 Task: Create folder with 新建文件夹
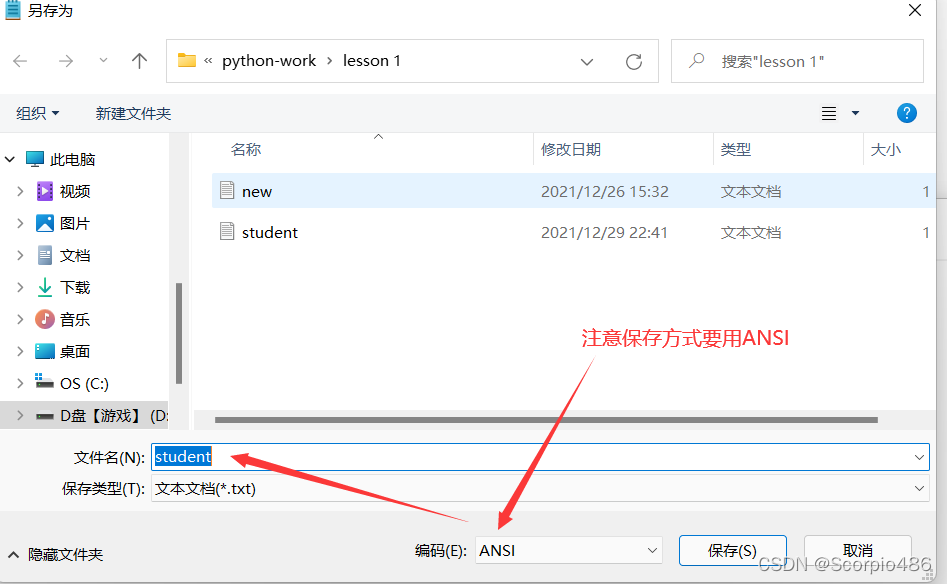point(133,113)
